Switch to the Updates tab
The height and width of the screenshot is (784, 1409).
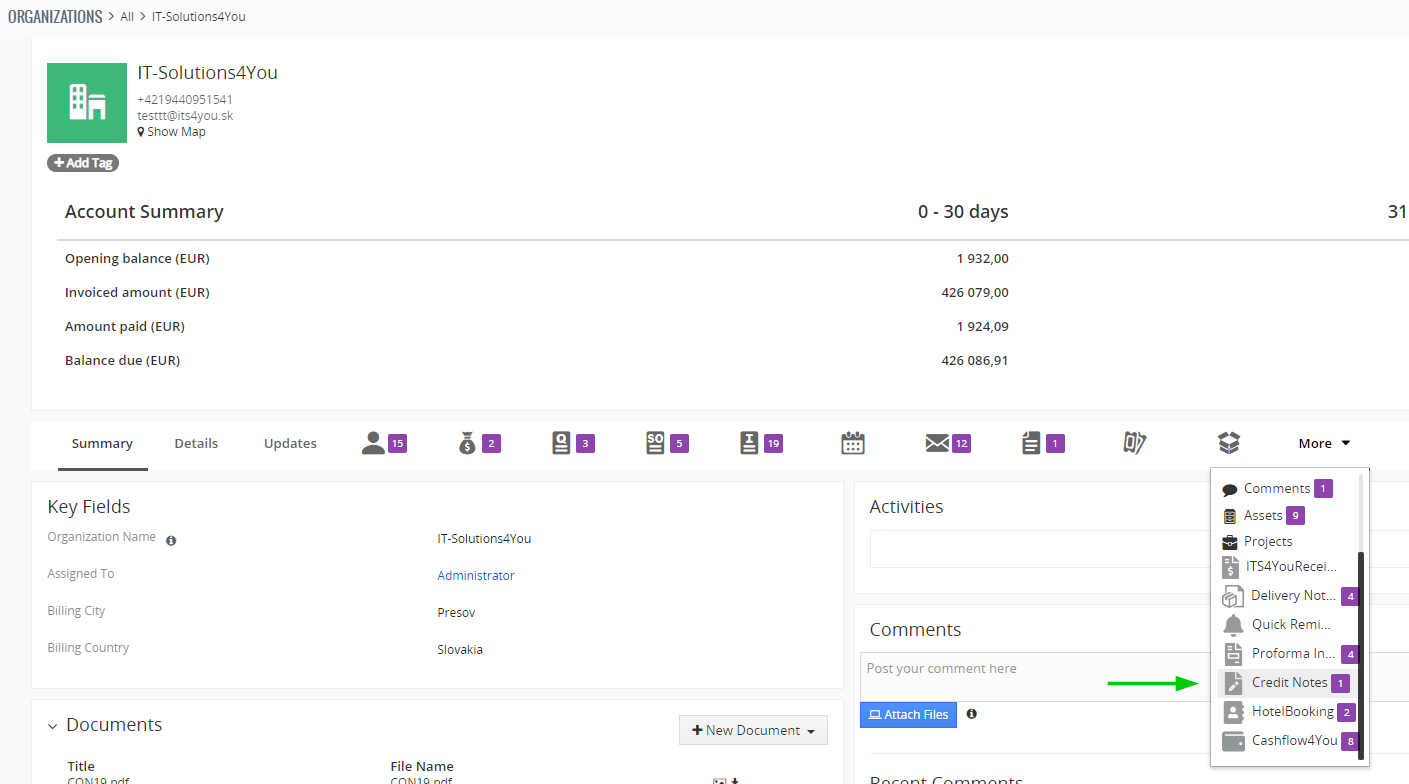290,443
